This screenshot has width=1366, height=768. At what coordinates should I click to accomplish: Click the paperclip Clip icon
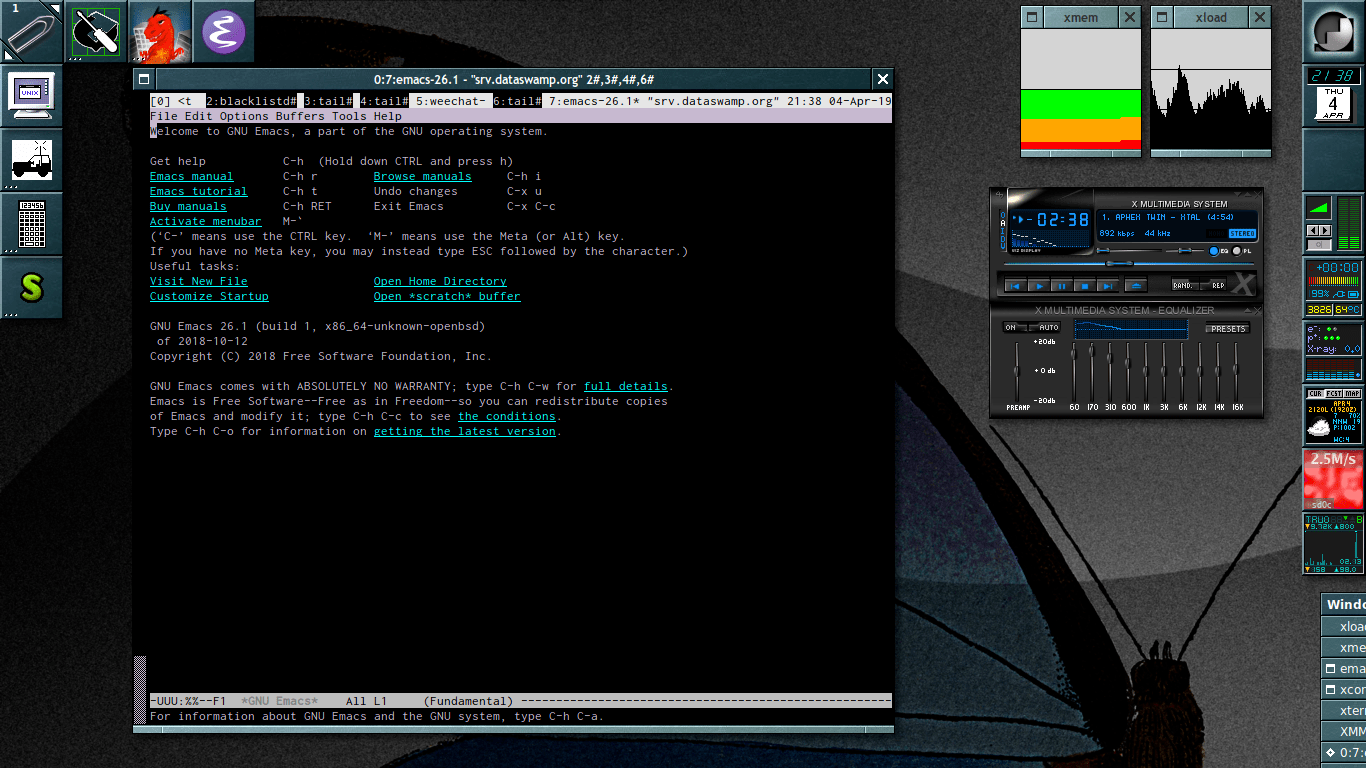pyautogui.click(x=32, y=32)
